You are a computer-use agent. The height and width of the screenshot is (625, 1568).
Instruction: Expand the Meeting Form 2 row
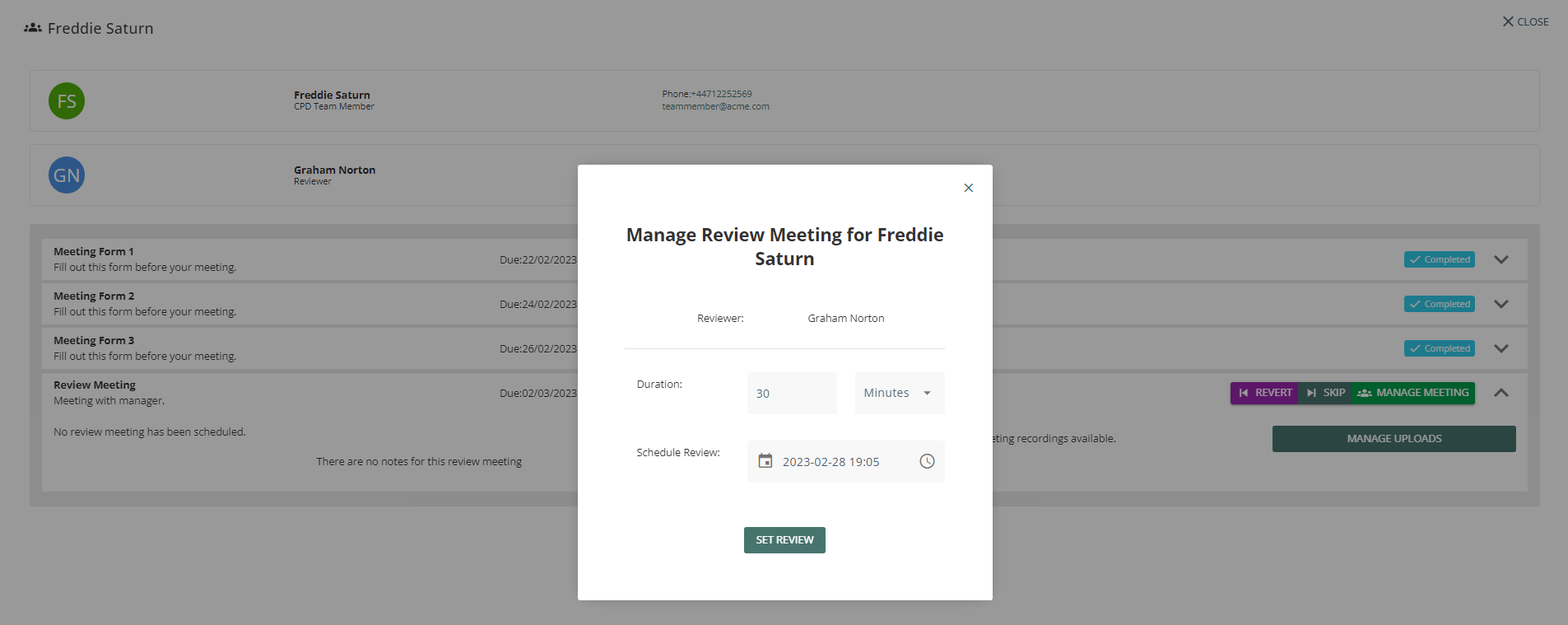point(1501,304)
